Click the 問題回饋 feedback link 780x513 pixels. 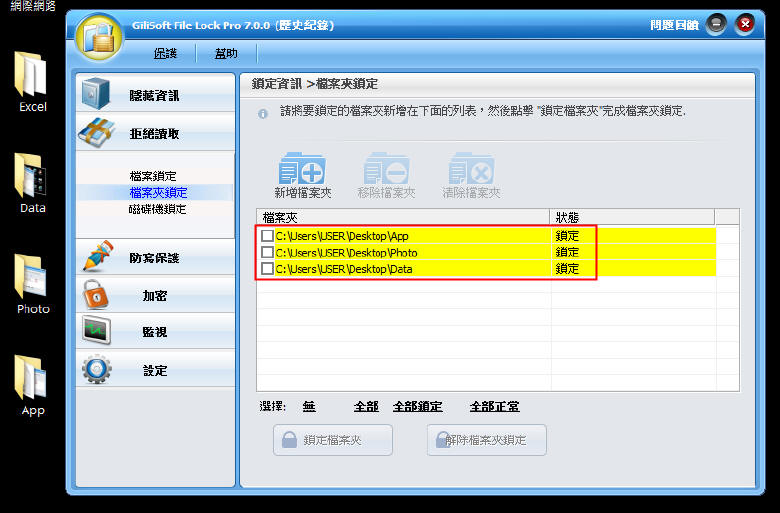coord(674,25)
